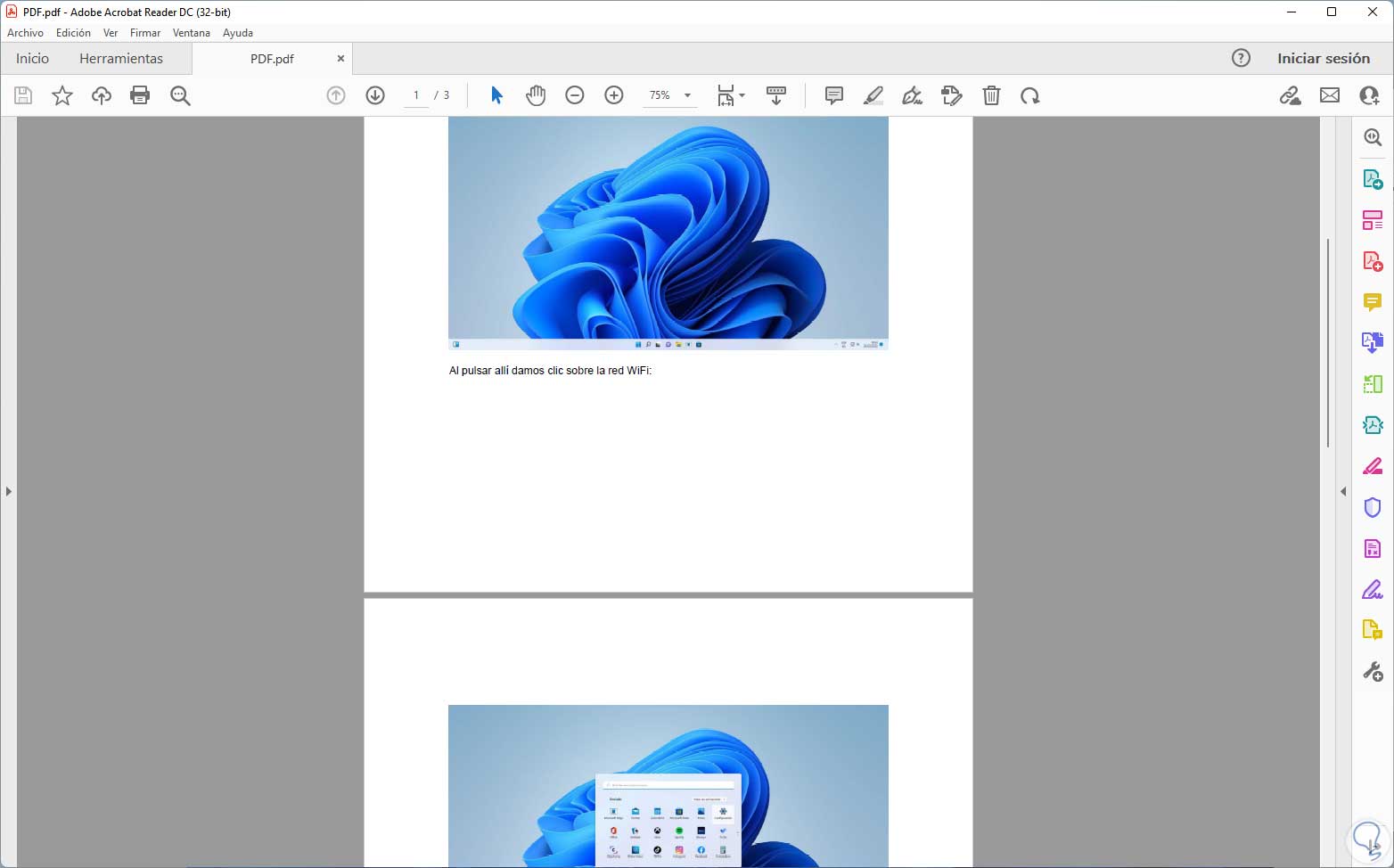Open Create PDF tool in right panel
This screenshot has width=1394, height=868.
click(x=1373, y=261)
